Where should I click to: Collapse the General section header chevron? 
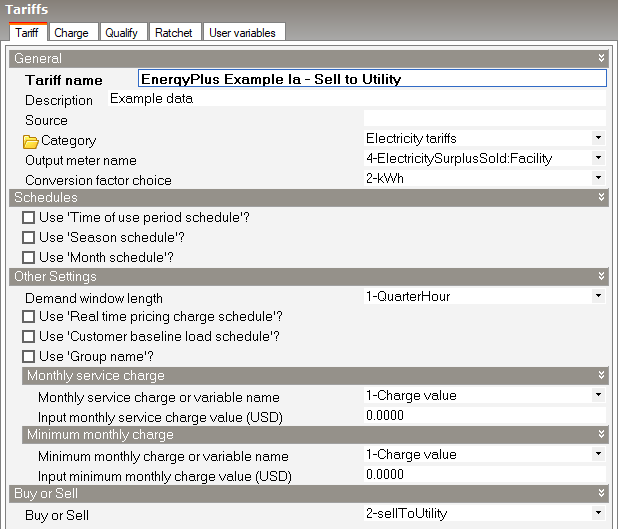point(600,59)
